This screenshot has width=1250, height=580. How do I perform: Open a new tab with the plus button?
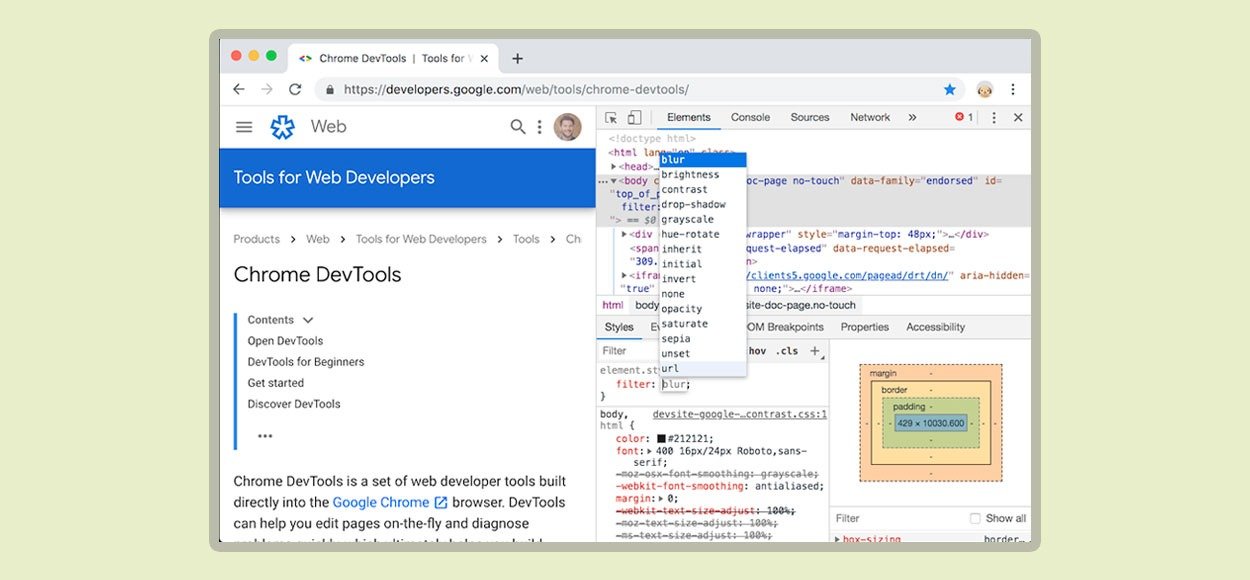[x=517, y=58]
